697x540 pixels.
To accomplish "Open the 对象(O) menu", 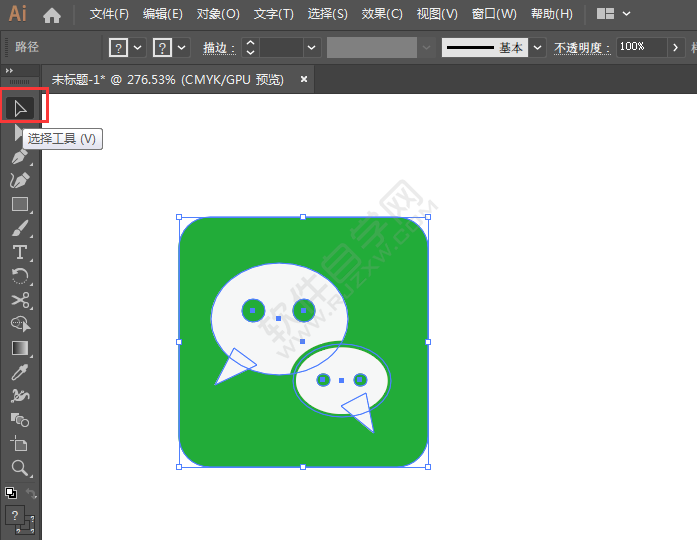I will (218, 14).
